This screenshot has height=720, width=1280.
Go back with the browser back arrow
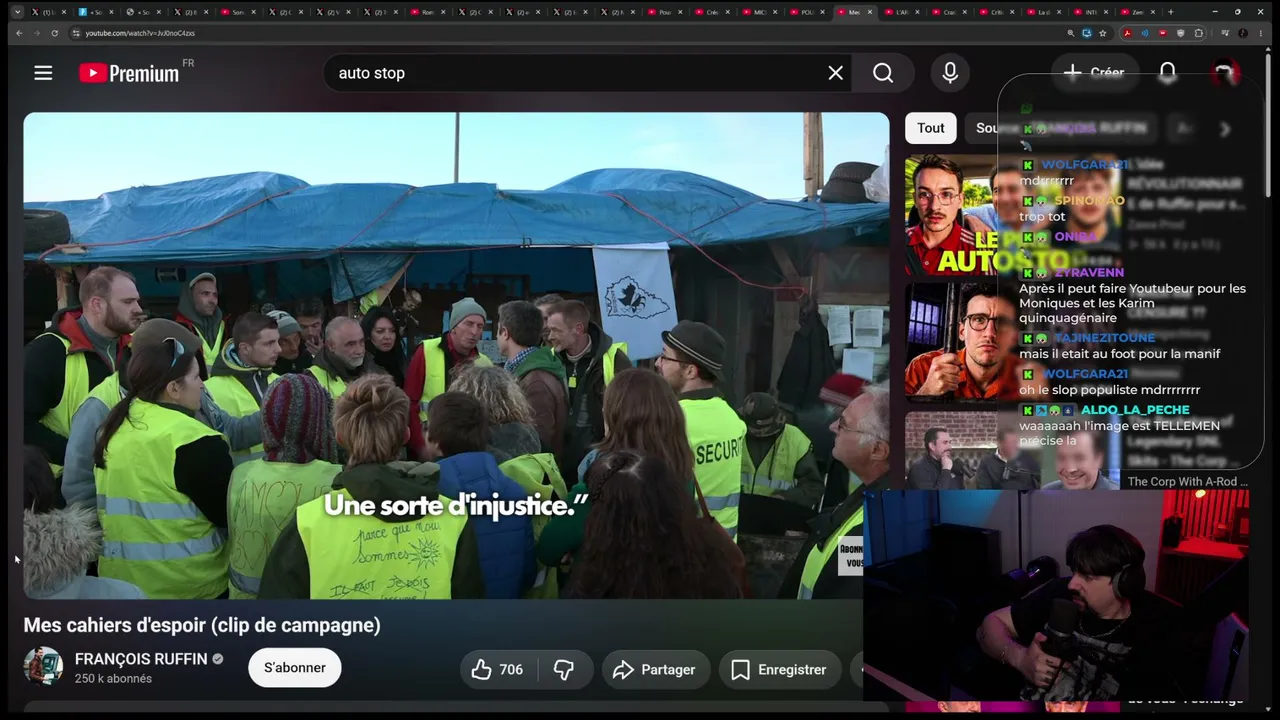click(x=19, y=33)
